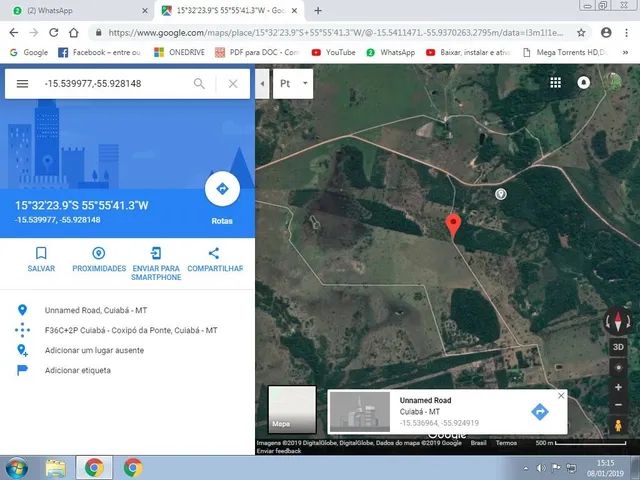This screenshot has height=480, width=640.
Task: Show hidden system tray icons
Action: click(526, 468)
